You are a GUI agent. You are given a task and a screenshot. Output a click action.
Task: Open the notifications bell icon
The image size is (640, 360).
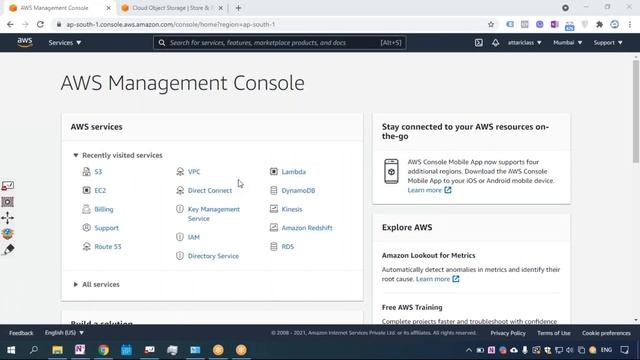click(x=495, y=42)
